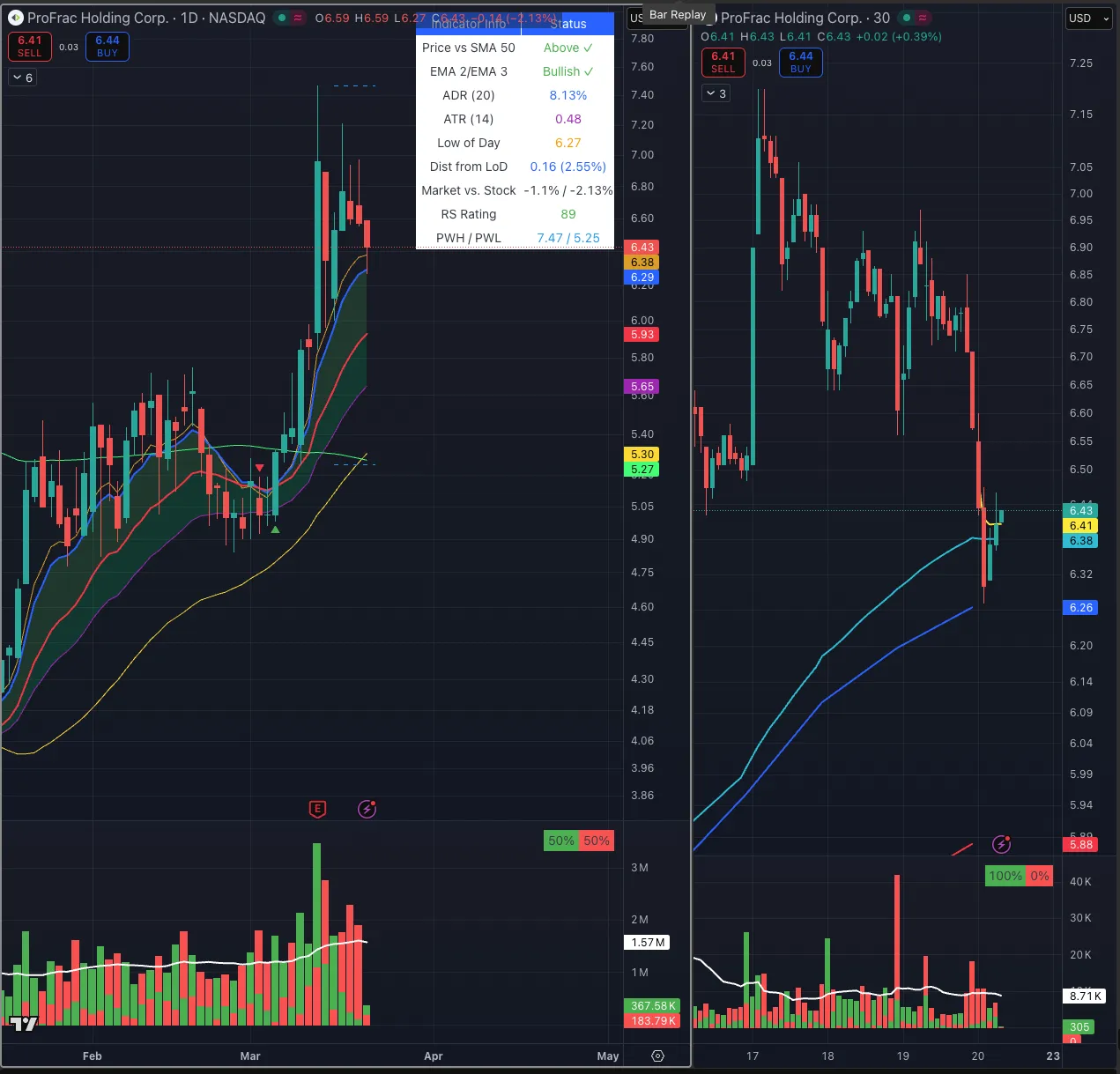Collapse the indicator legend showing 3 on 30-minute chart
Image resolution: width=1120 pixels, height=1074 pixels.
tap(716, 93)
